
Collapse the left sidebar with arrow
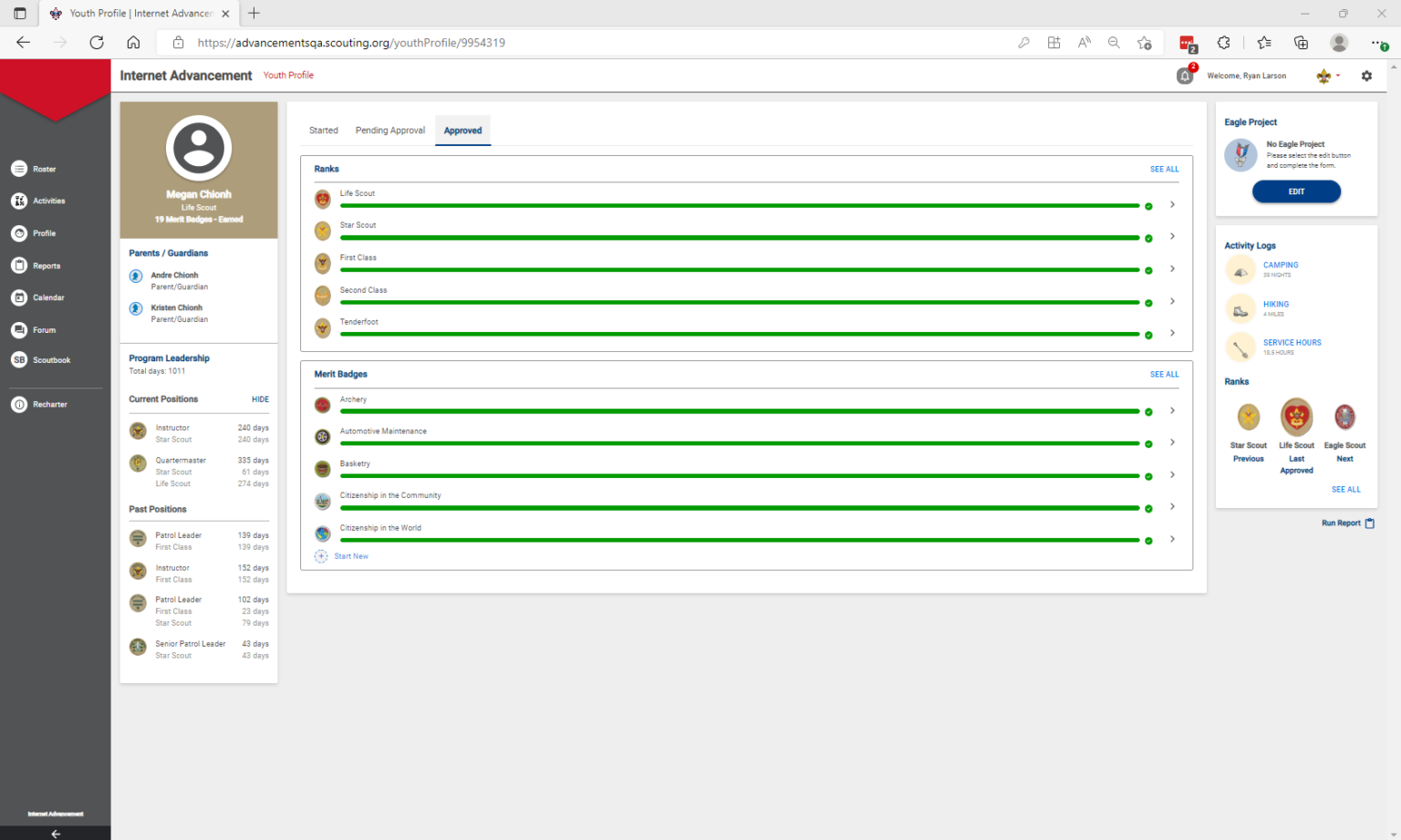pyautogui.click(x=56, y=833)
